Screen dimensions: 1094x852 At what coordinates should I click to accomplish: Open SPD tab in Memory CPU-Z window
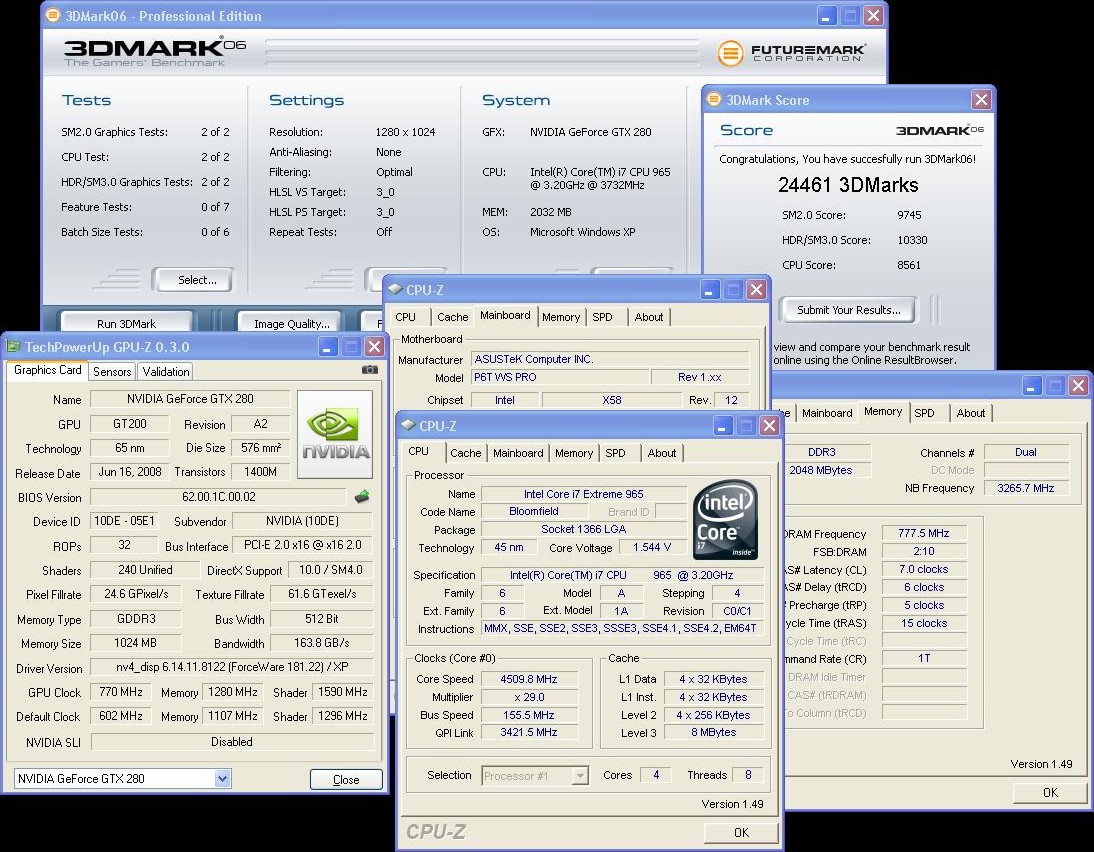[x=924, y=412]
